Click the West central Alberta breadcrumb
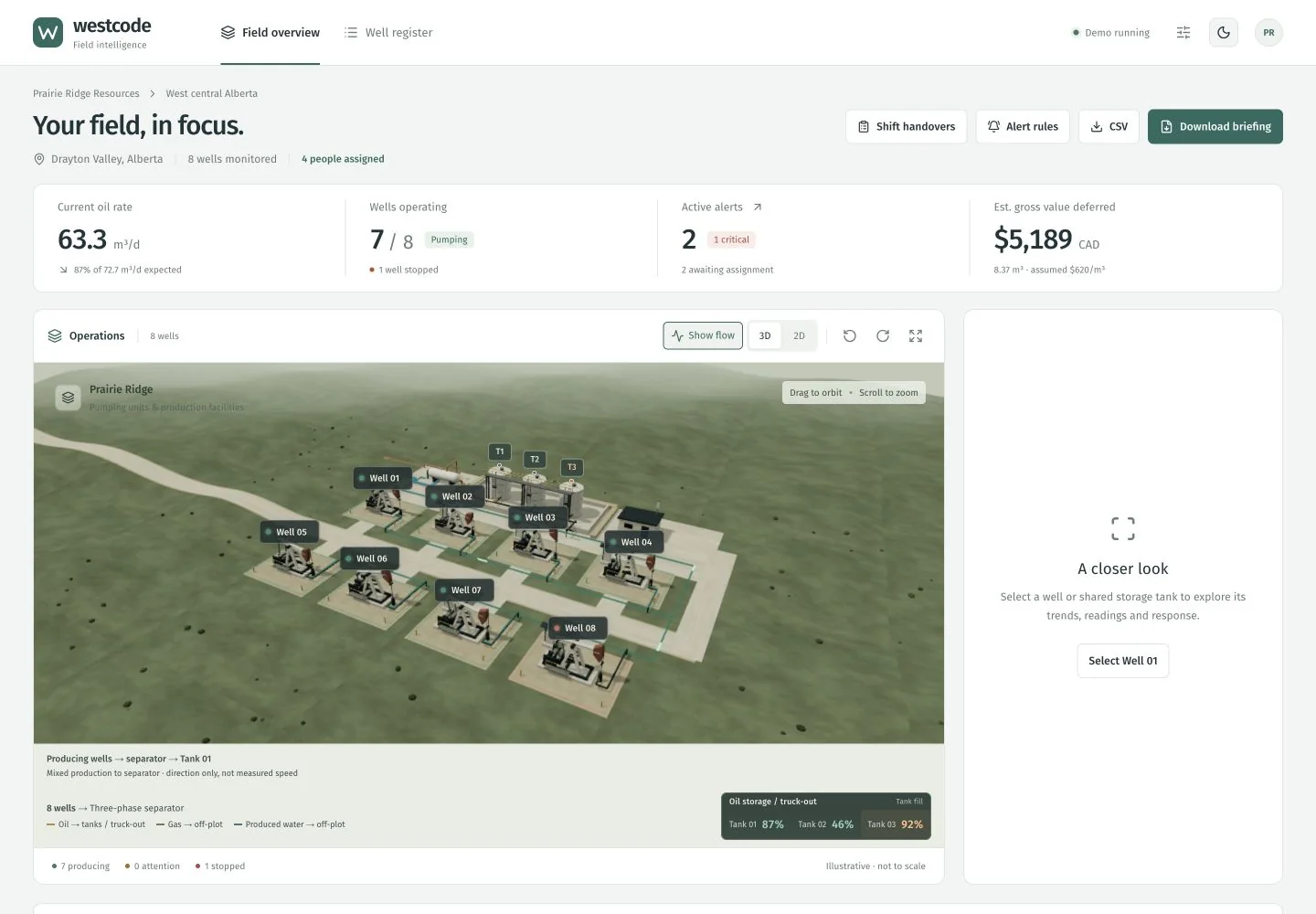The height and width of the screenshot is (914, 1316). coord(212,93)
